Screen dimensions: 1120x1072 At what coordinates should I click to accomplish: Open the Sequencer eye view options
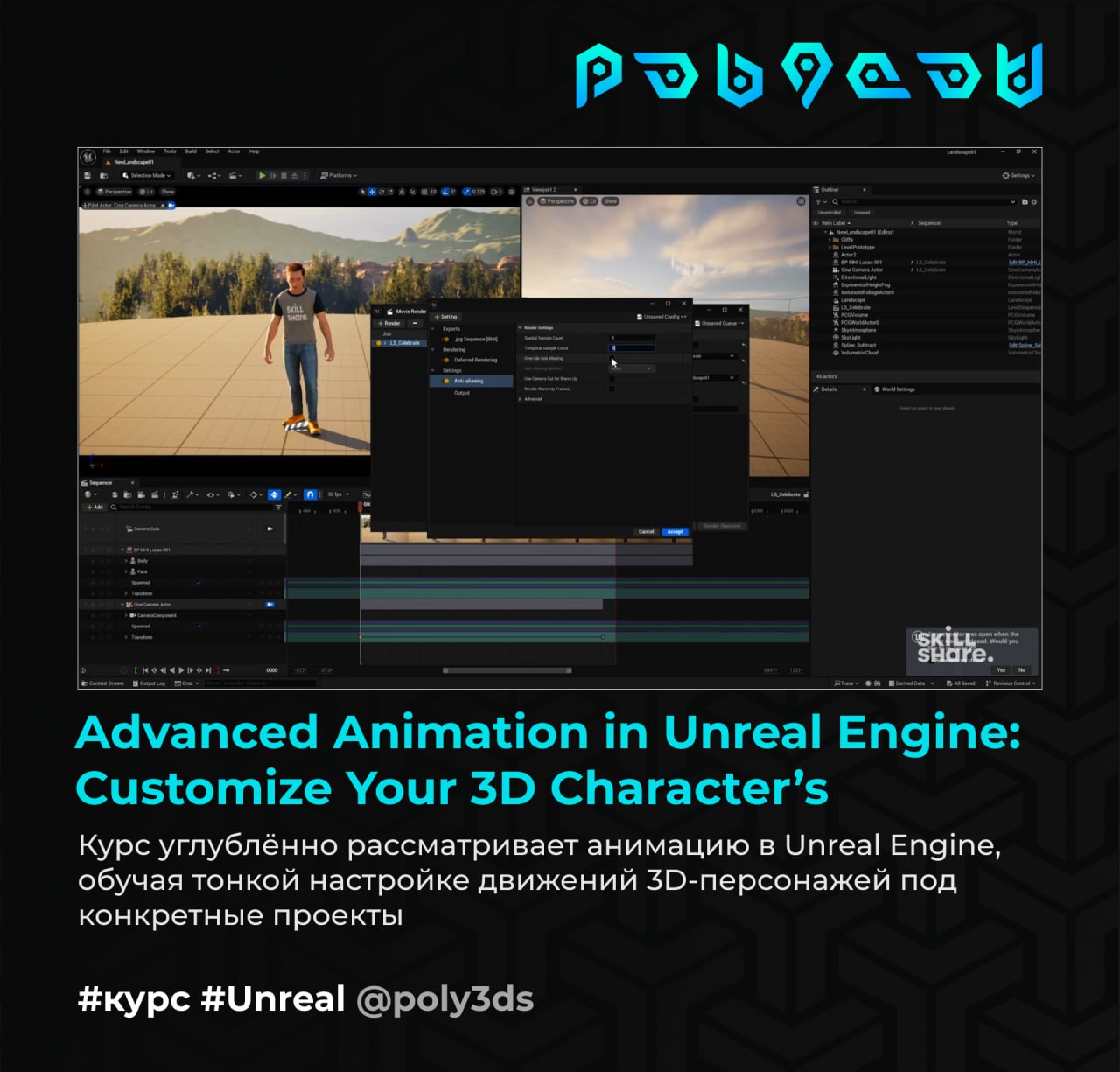213,494
